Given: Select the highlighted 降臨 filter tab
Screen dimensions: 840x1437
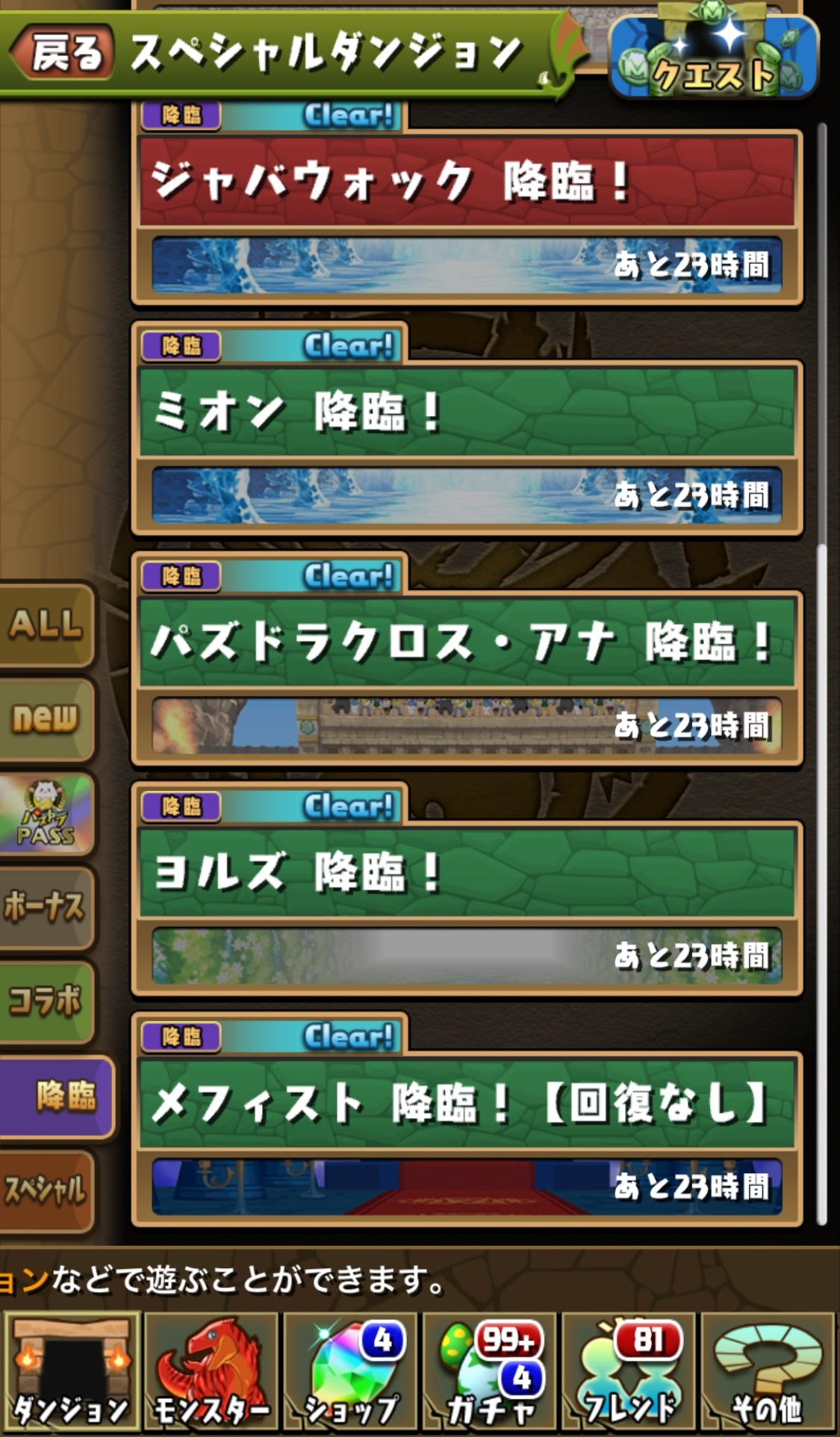Looking at the screenshot, I should pos(57,1096).
